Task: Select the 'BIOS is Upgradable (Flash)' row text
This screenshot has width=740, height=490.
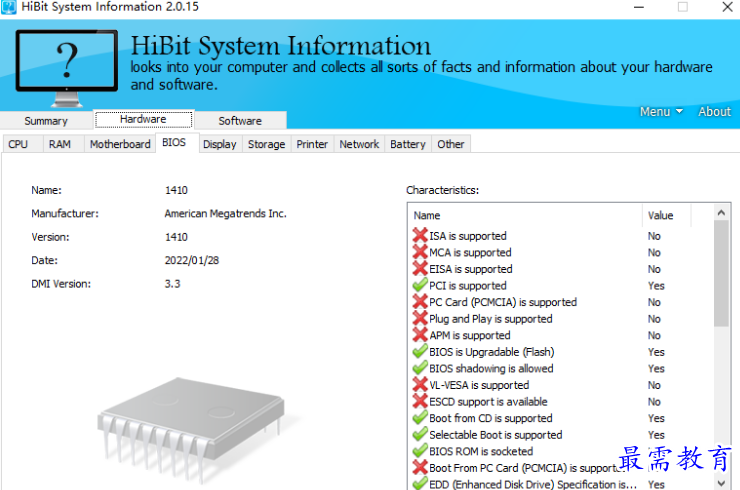Action: click(x=492, y=352)
